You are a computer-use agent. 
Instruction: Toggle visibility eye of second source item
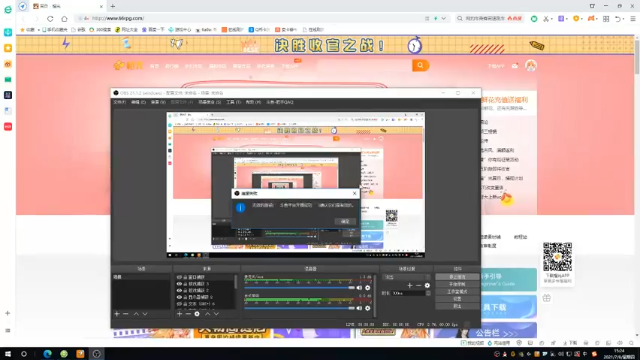point(179,284)
